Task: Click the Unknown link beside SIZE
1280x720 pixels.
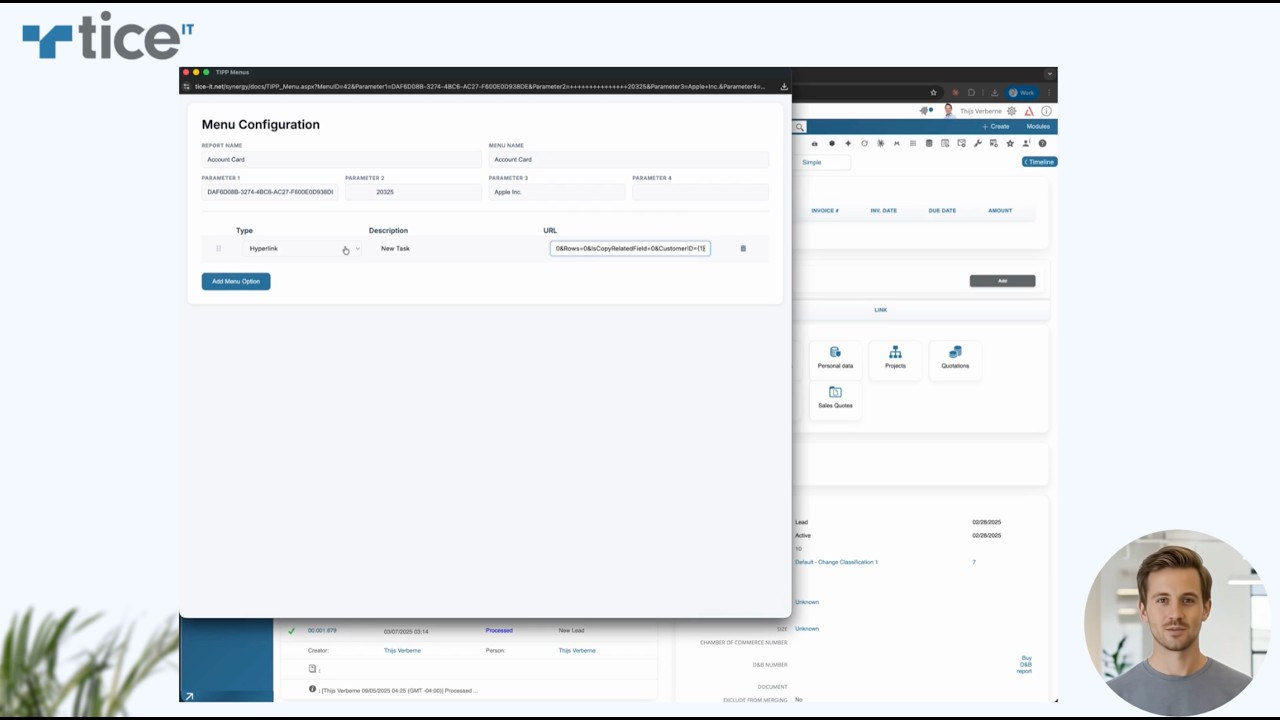Action: 807,629
